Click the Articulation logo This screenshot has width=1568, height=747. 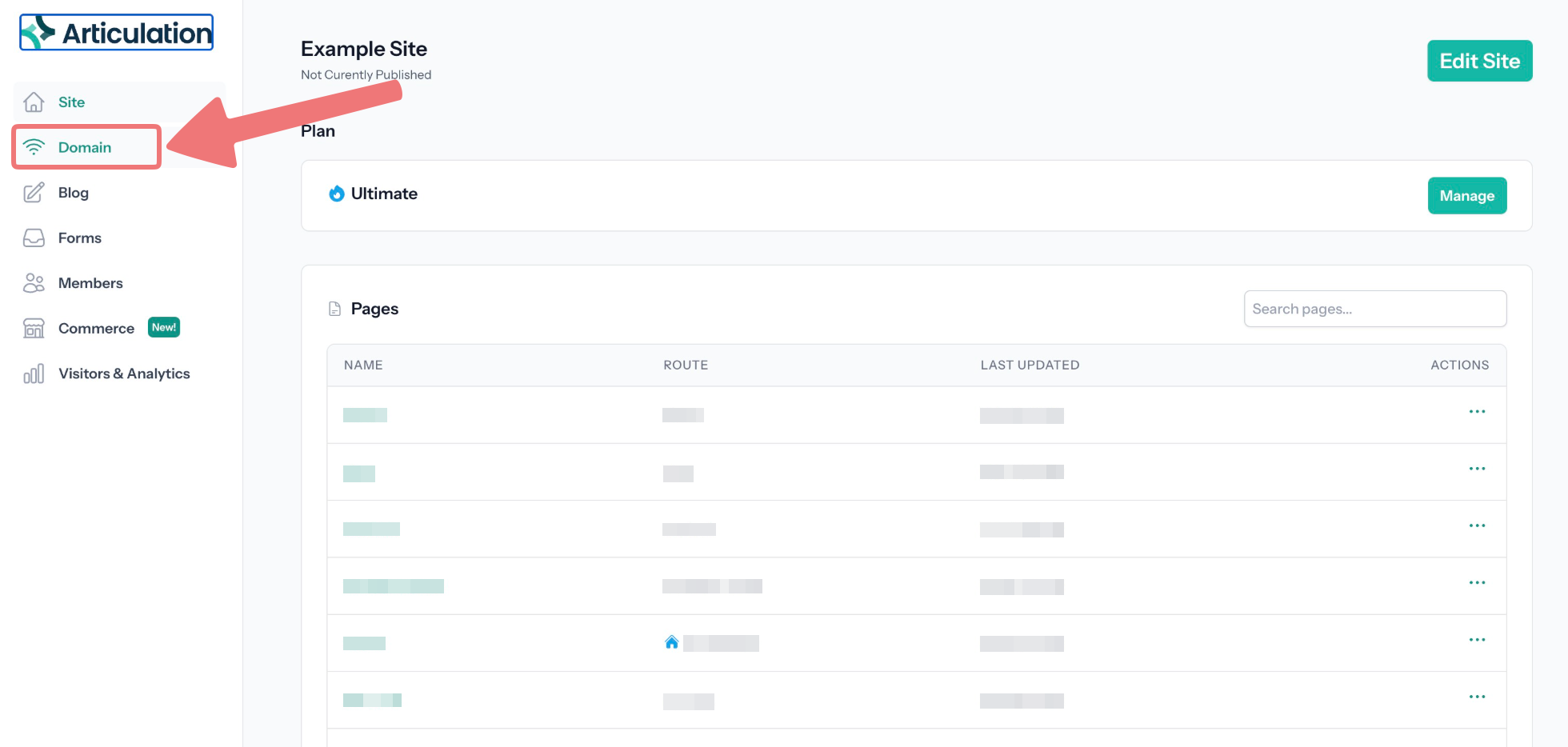(117, 33)
